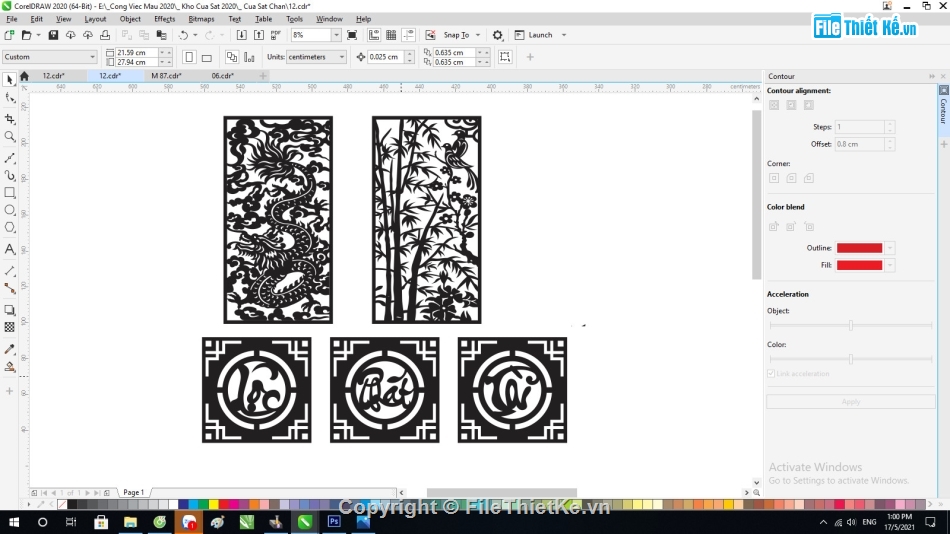Toggle the Treat as filled button
The image size is (950, 534).
coord(505,57)
